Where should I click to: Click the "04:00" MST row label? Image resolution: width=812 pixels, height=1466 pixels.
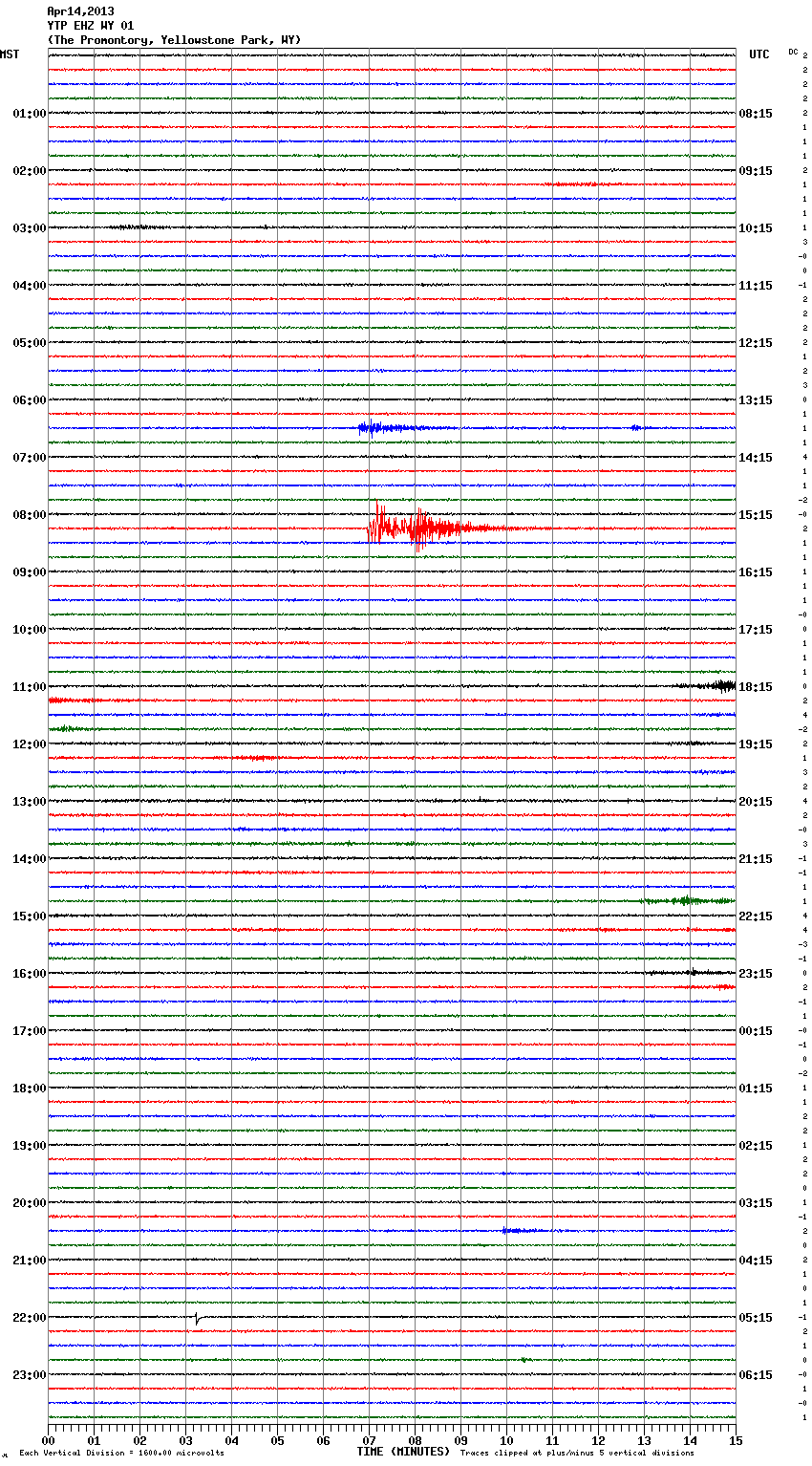pyautogui.click(x=30, y=286)
